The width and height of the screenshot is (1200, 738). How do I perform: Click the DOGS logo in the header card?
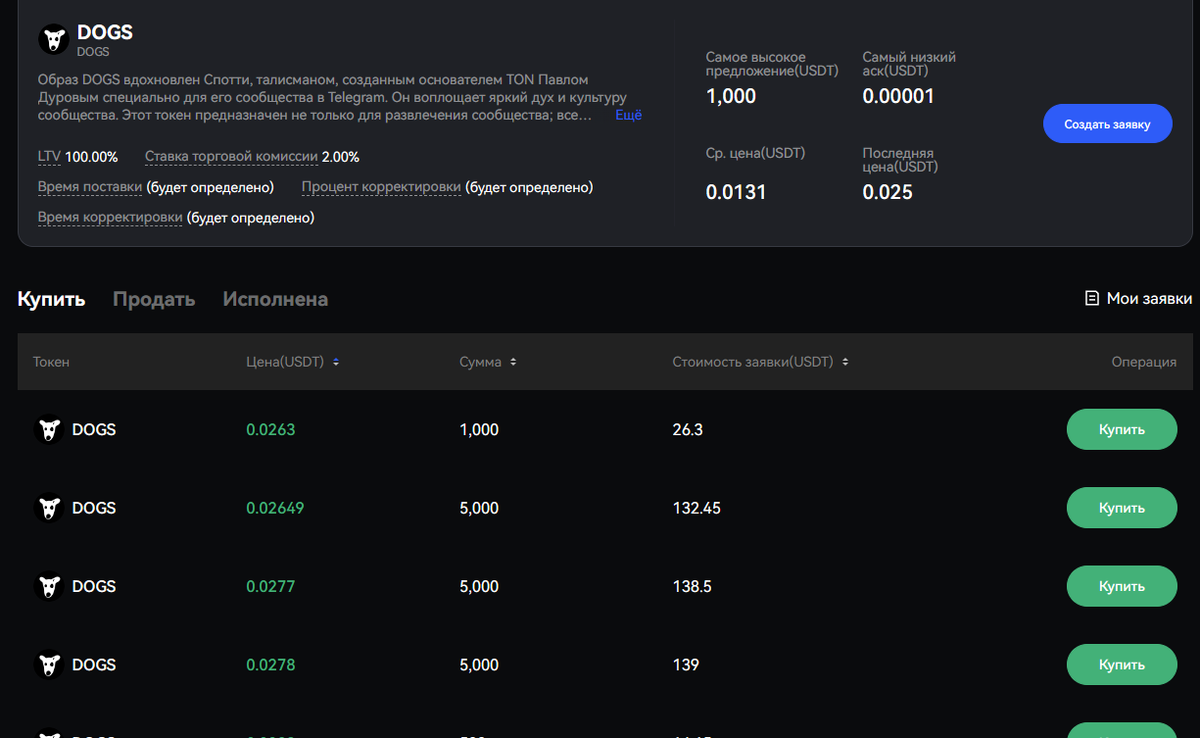tap(53, 40)
